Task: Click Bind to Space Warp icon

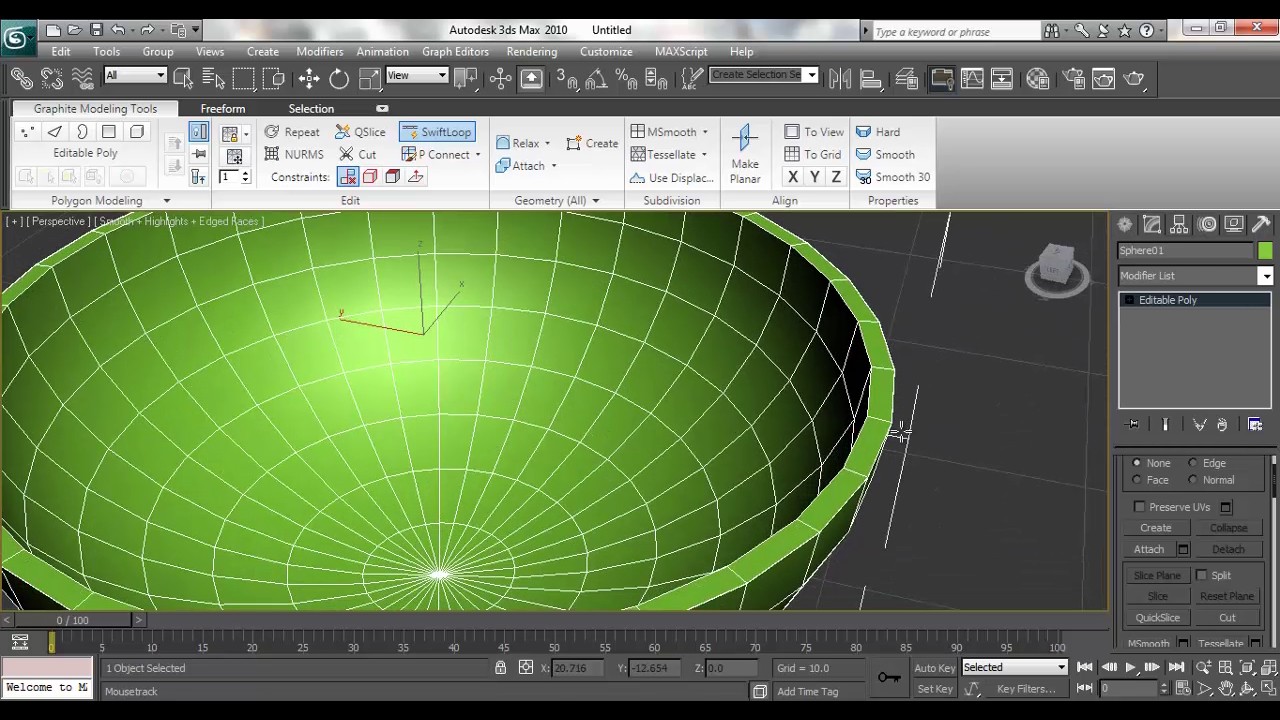Action: click(83, 78)
